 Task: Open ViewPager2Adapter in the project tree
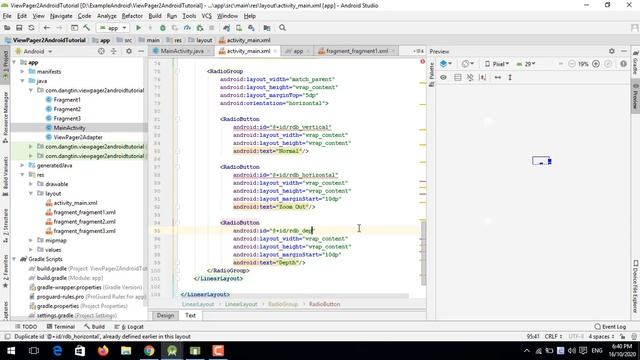[x=78, y=137]
